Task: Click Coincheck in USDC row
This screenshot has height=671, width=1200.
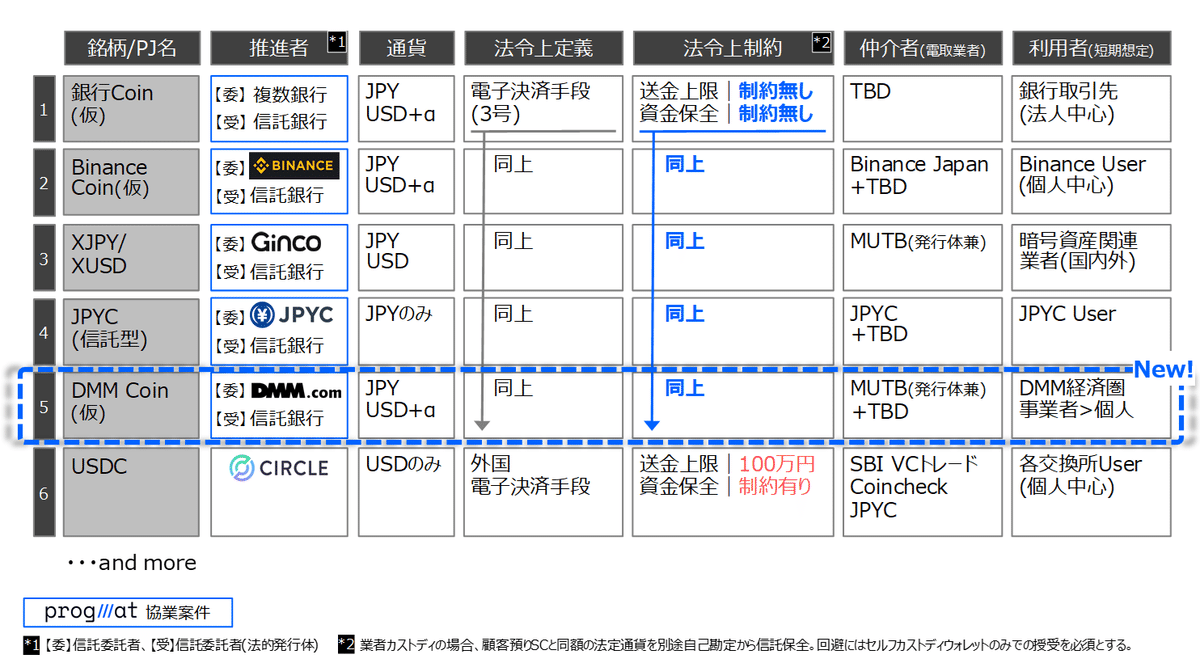Action: (899, 487)
